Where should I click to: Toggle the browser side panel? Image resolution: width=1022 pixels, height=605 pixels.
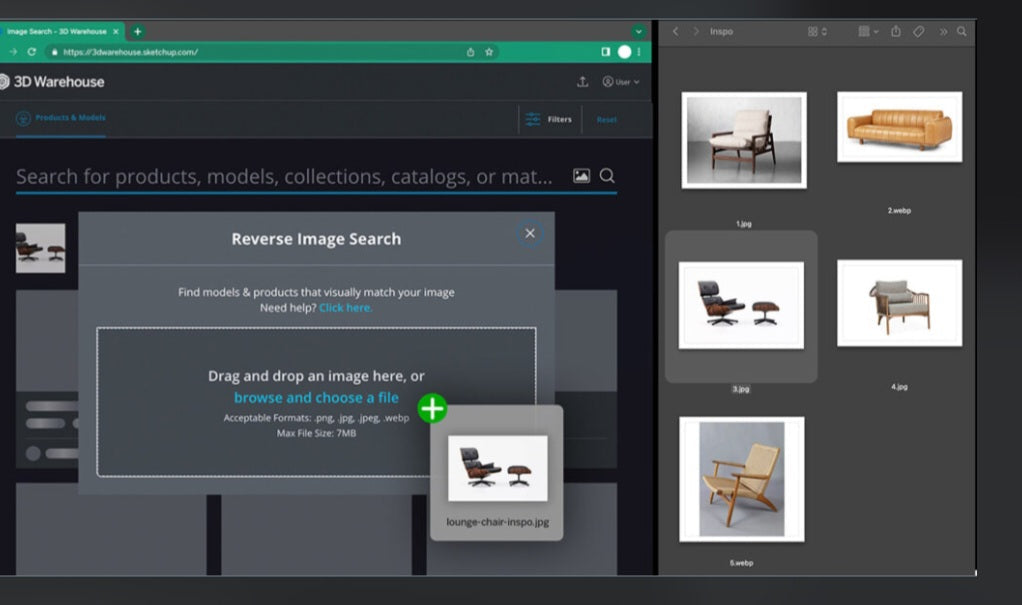[x=606, y=52]
